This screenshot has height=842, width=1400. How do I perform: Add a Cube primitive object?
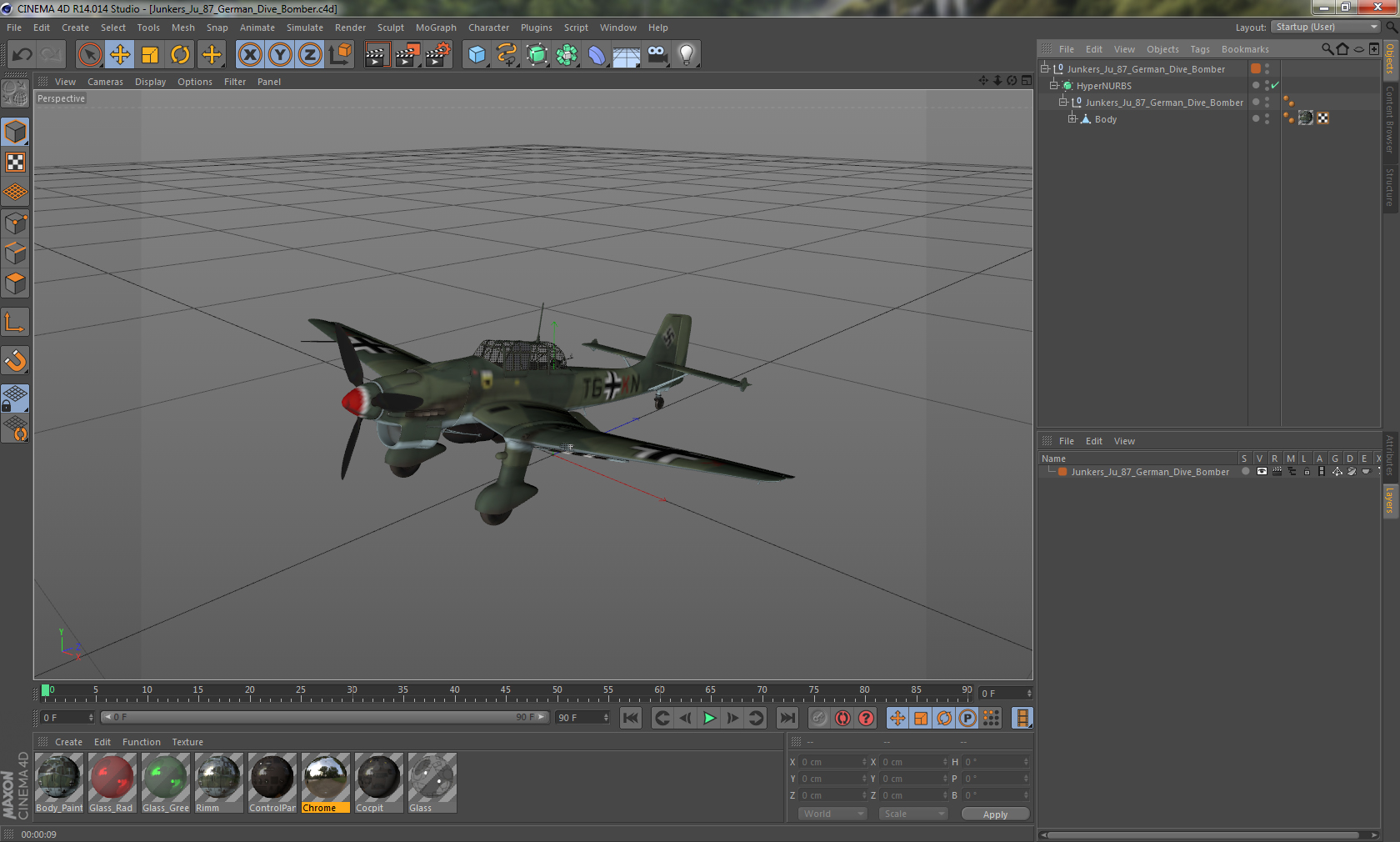477,55
